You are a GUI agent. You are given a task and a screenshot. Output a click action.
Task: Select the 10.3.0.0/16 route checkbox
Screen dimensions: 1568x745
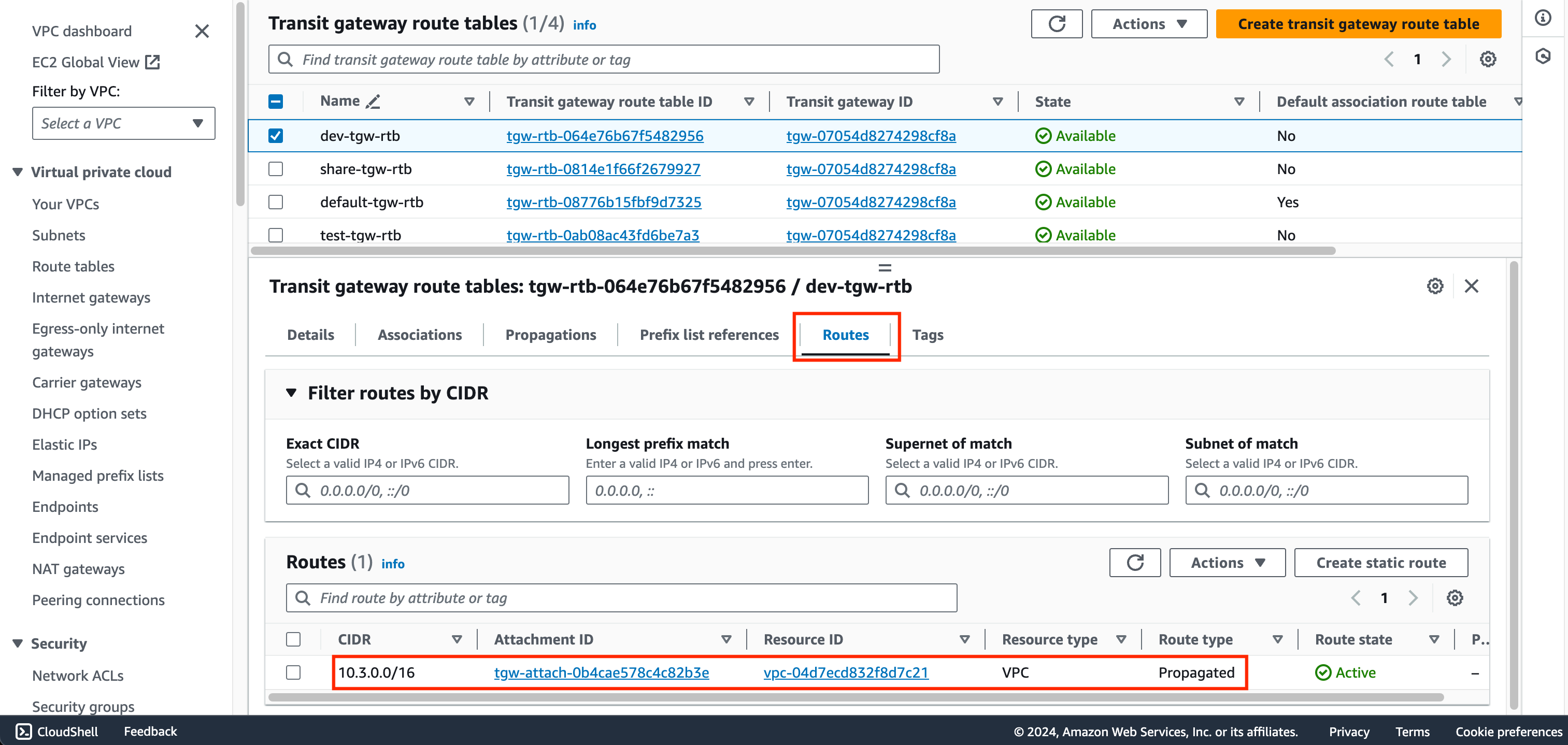[x=293, y=672]
